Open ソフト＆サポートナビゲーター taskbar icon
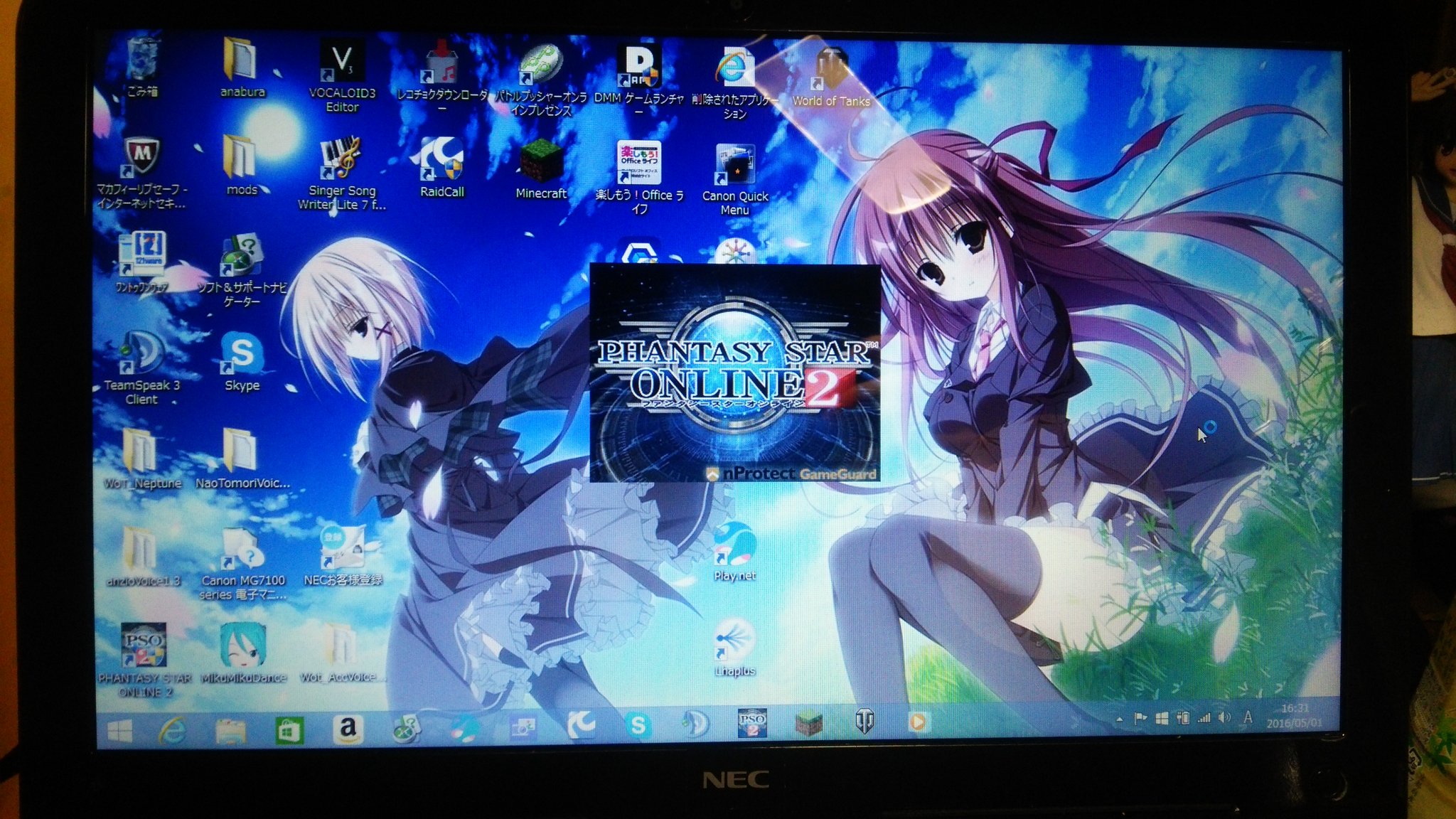The height and width of the screenshot is (819, 1456). tap(406, 728)
